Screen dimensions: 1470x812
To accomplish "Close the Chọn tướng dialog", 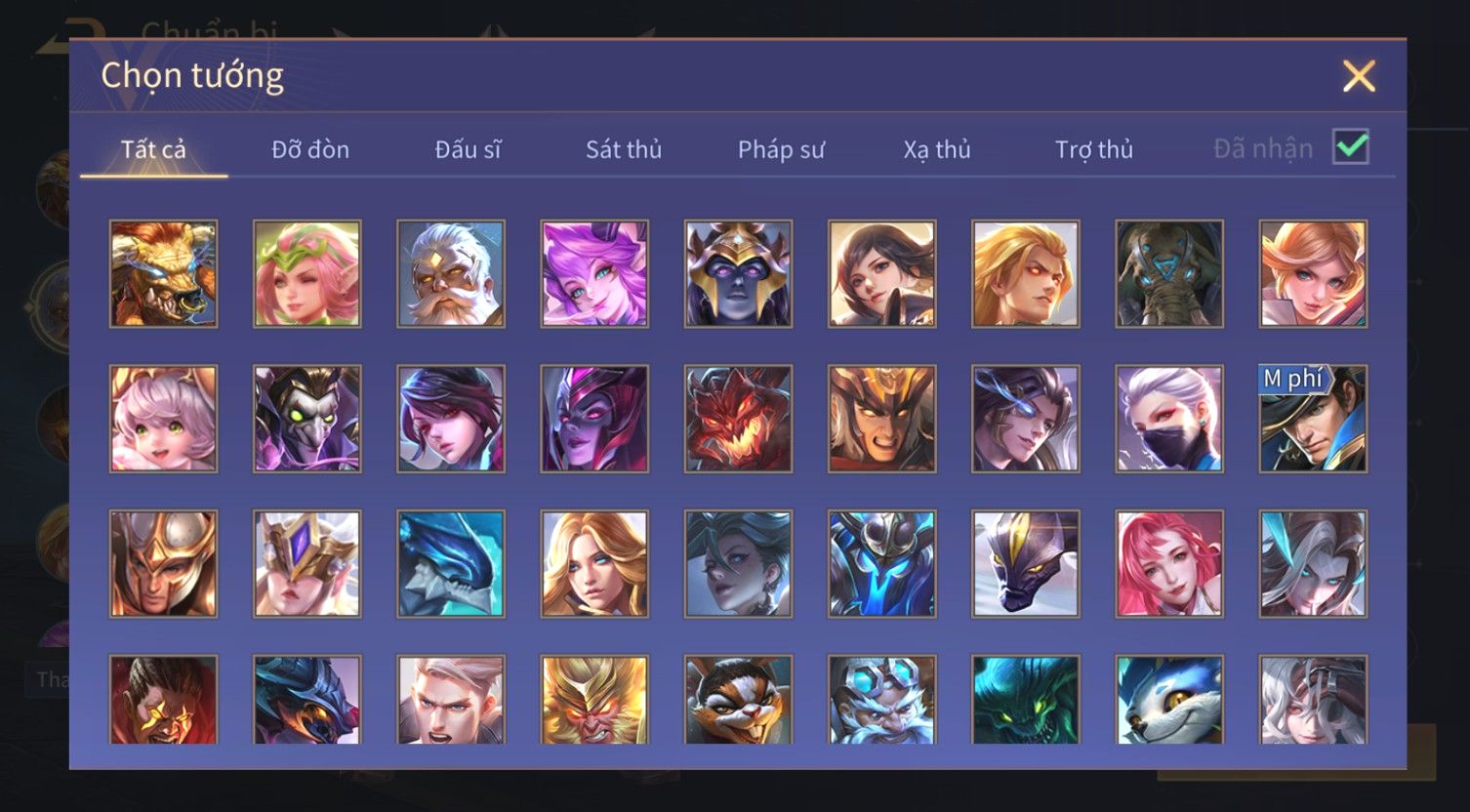I will point(1359,76).
